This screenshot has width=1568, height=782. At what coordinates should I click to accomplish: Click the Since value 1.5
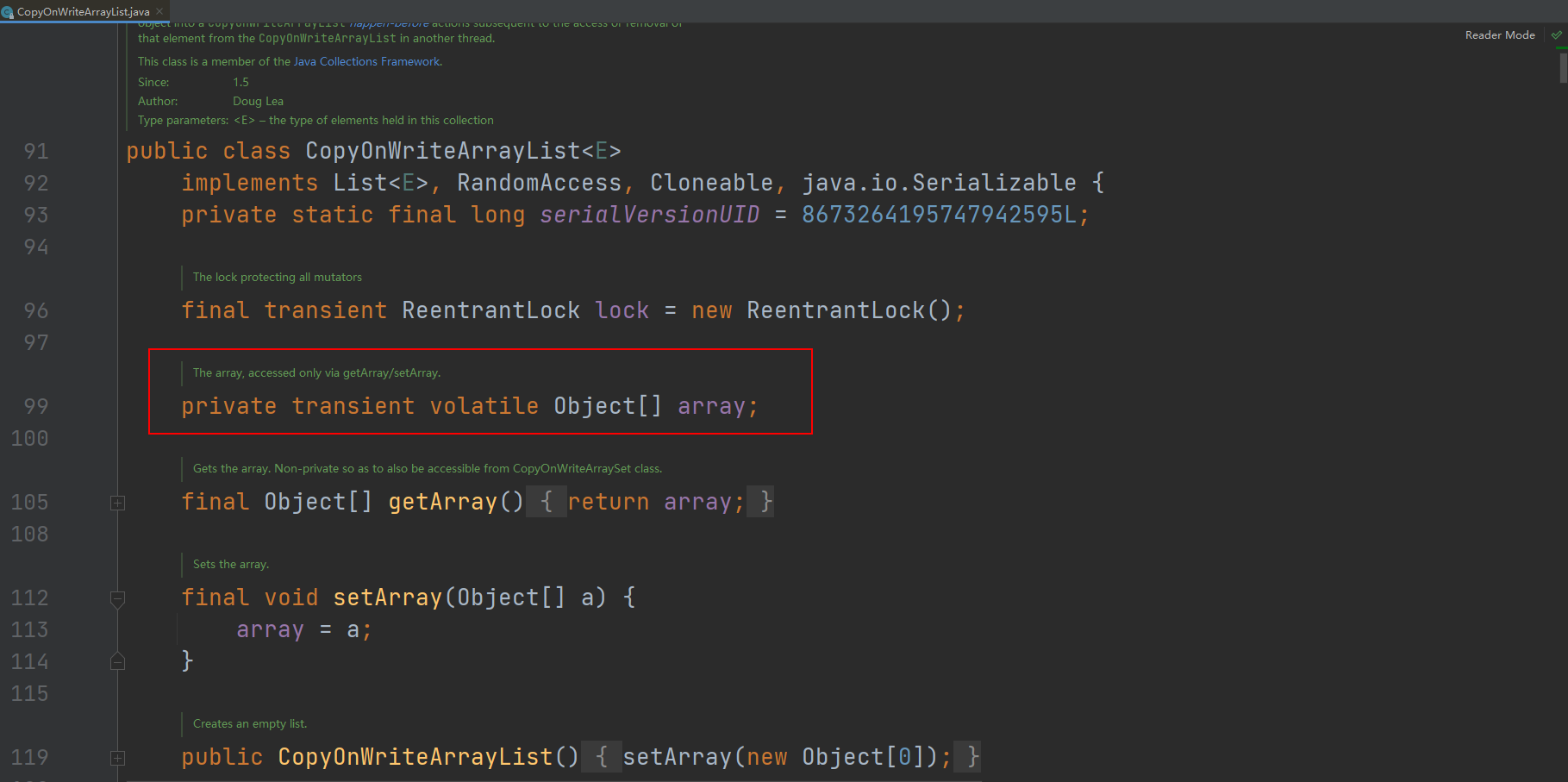tap(241, 83)
